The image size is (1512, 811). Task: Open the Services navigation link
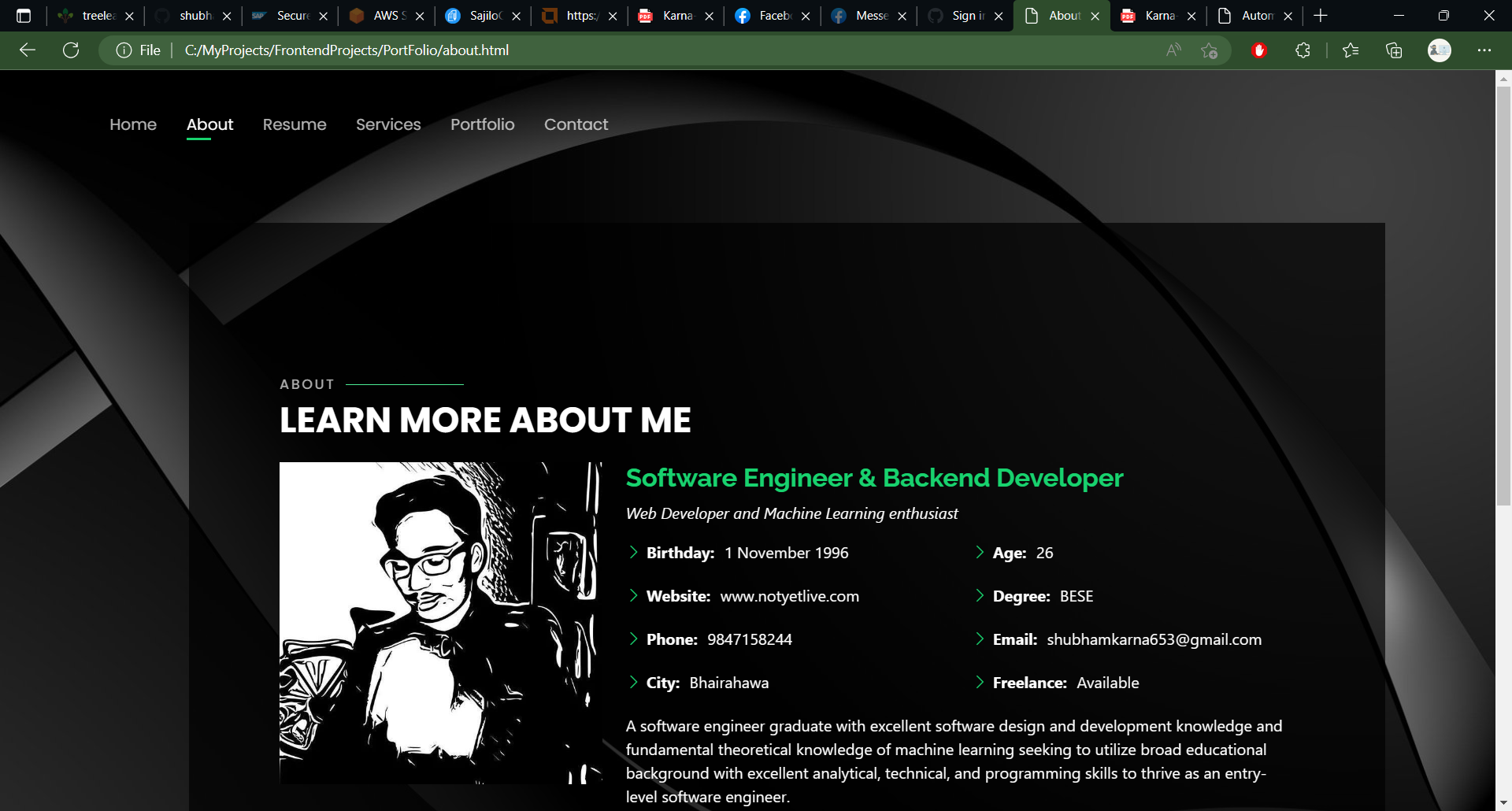pyautogui.click(x=388, y=124)
